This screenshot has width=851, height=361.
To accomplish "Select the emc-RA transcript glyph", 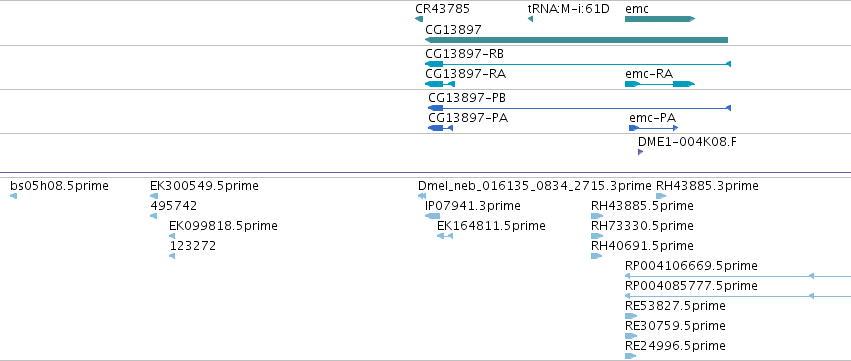I will pos(660,84).
